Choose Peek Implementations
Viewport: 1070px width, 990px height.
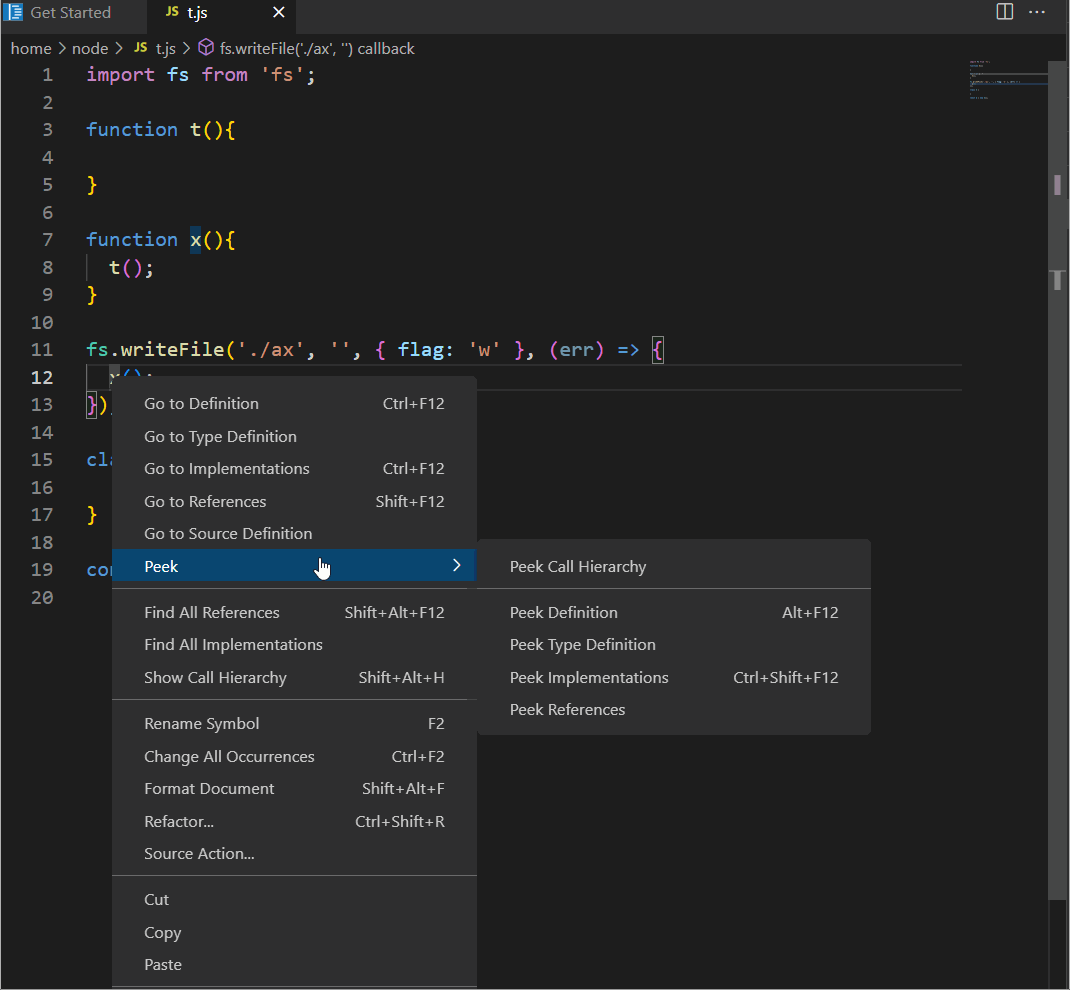tap(589, 677)
